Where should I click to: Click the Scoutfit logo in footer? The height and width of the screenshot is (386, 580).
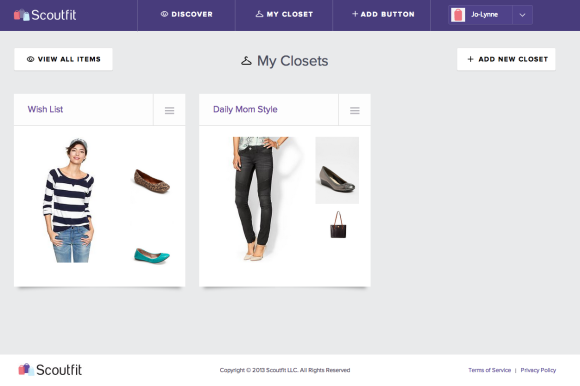coord(50,369)
